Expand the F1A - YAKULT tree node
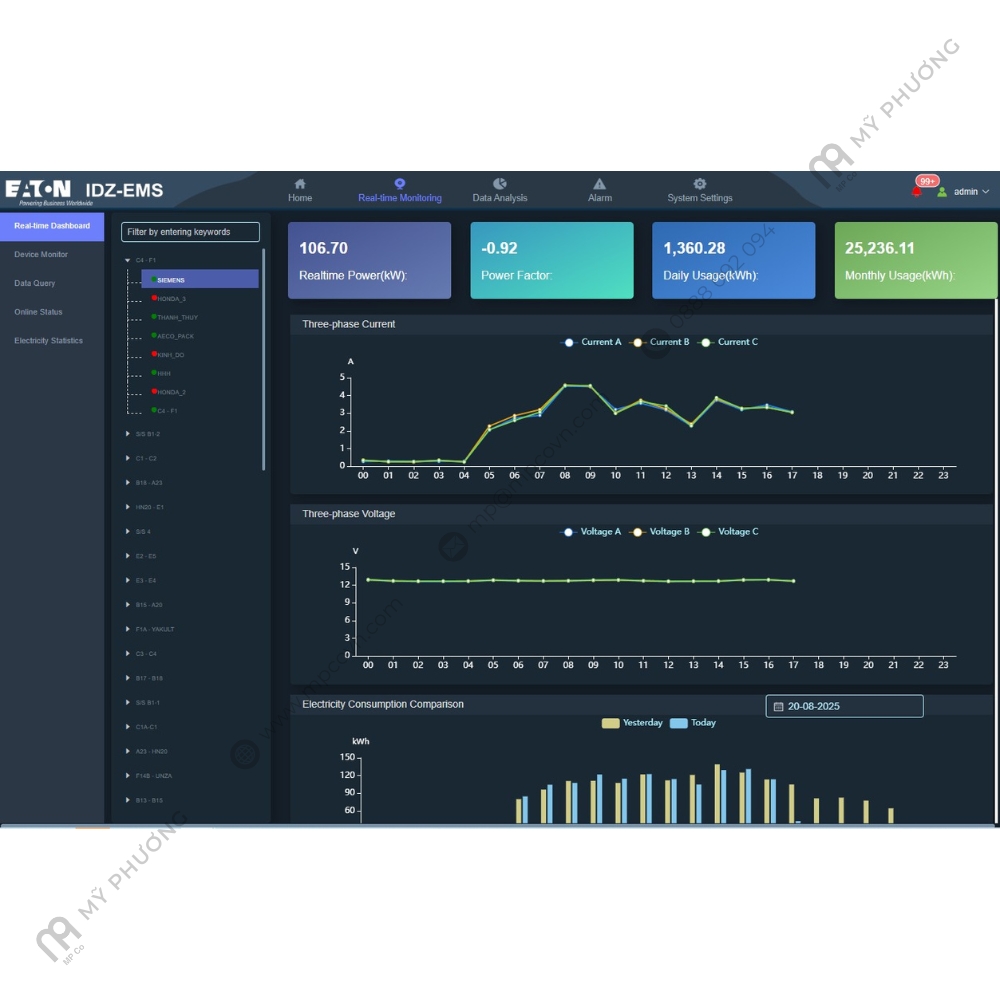 (x=128, y=629)
